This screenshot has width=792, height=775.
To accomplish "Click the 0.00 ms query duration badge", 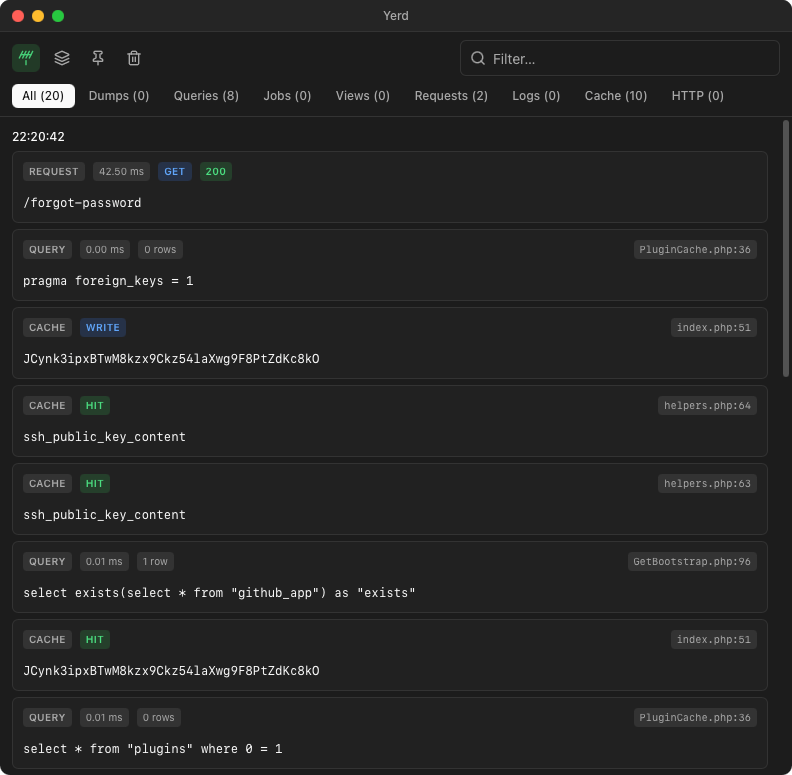I will point(105,250).
